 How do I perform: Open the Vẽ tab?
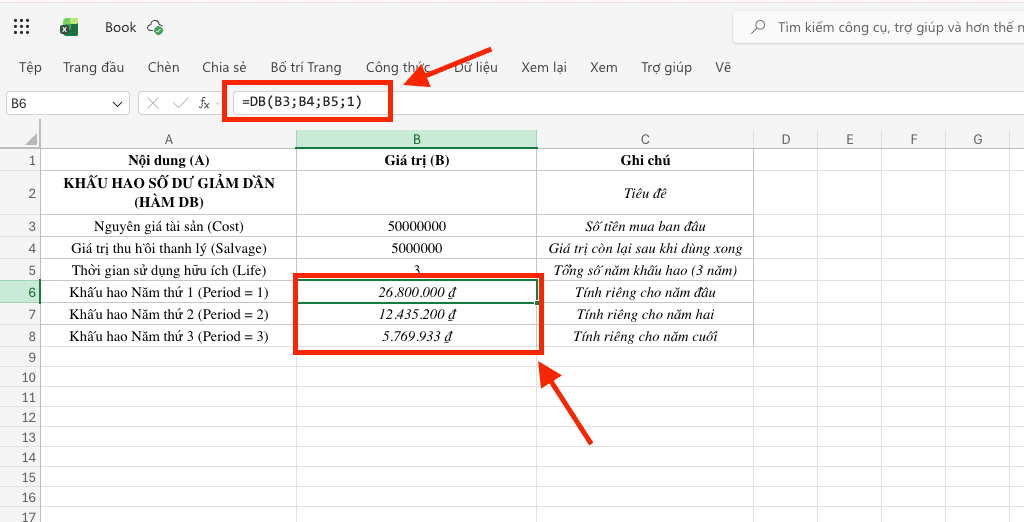point(723,67)
